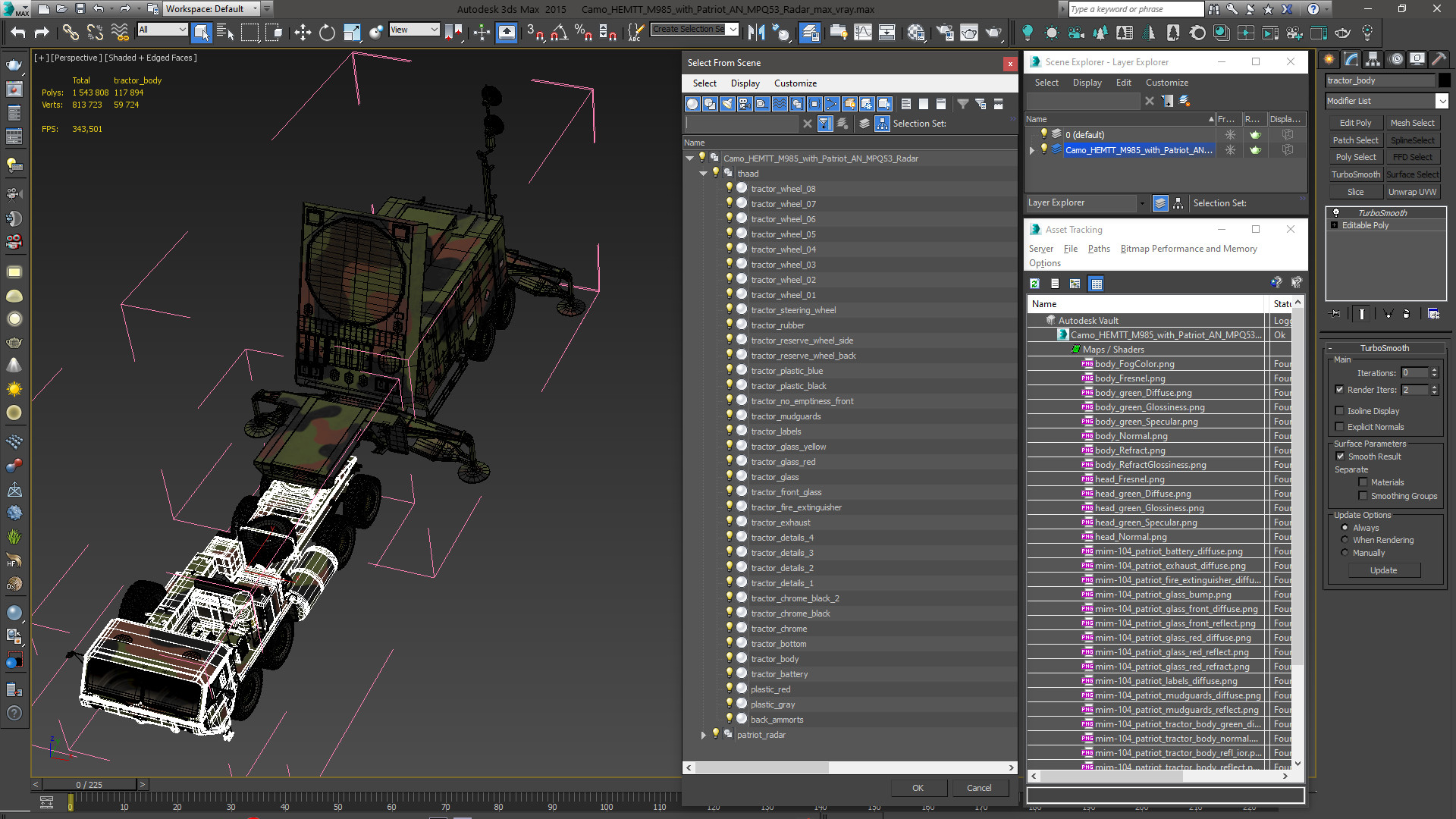1456x819 pixels.
Task: Open the selection filter All dropdown
Action: tap(182, 30)
